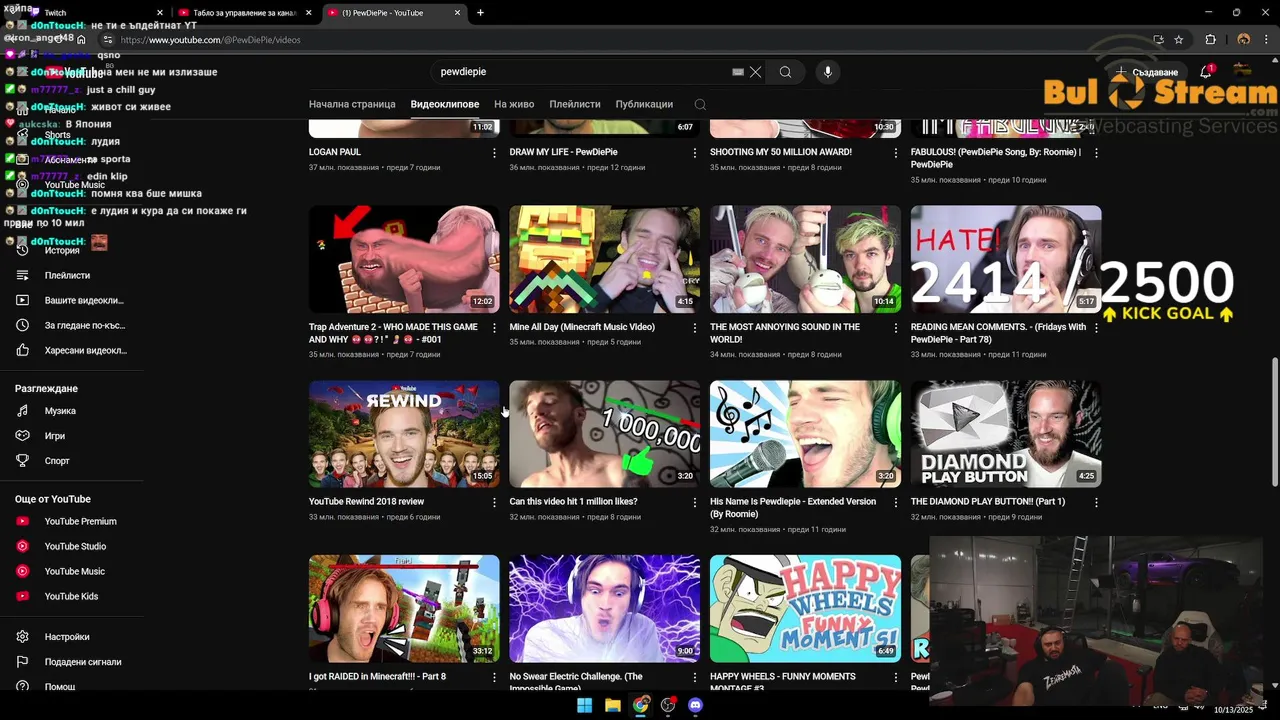Open options for READING MEAN COMMENTS video
Screen dimensions: 1280x720
[1096, 328]
